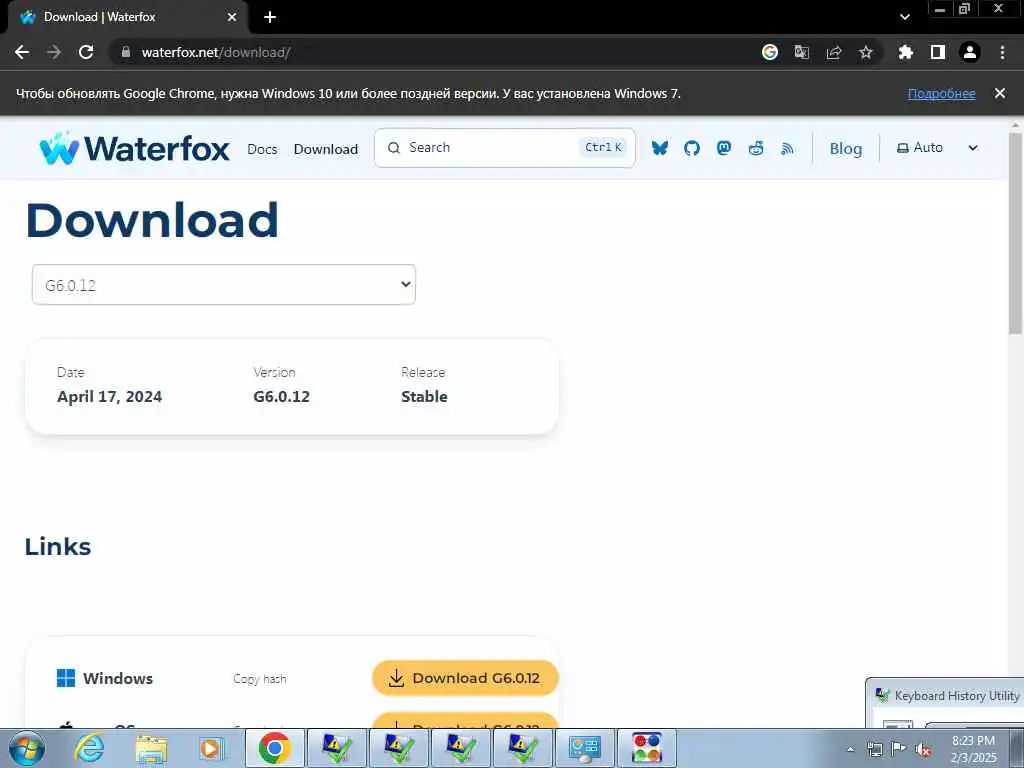Open Waterfox Bluesky butterfly icon
Screen dimensions: 1024x768
pos(660,148)
